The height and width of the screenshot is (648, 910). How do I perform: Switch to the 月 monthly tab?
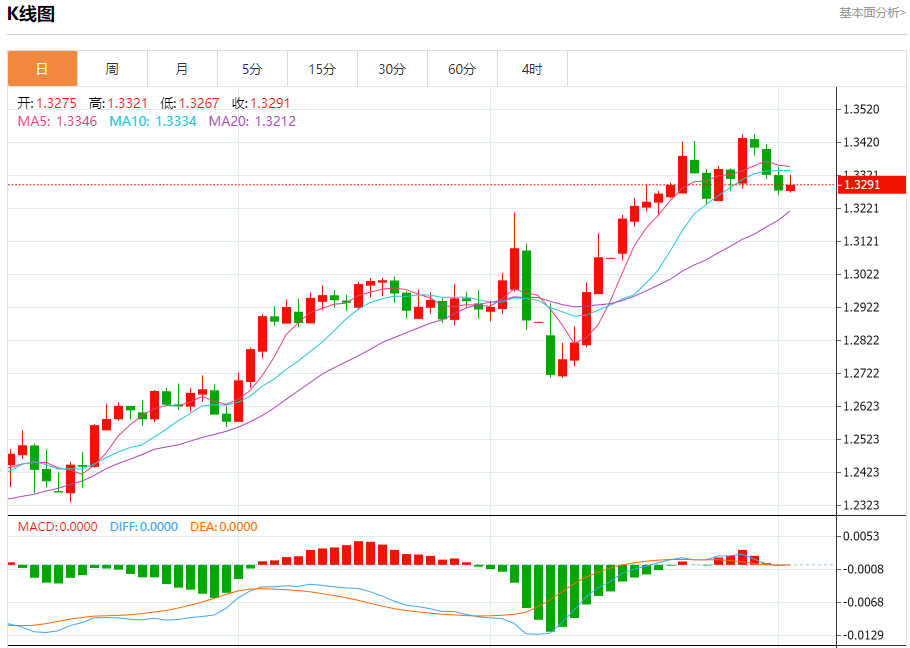(182, 69)
